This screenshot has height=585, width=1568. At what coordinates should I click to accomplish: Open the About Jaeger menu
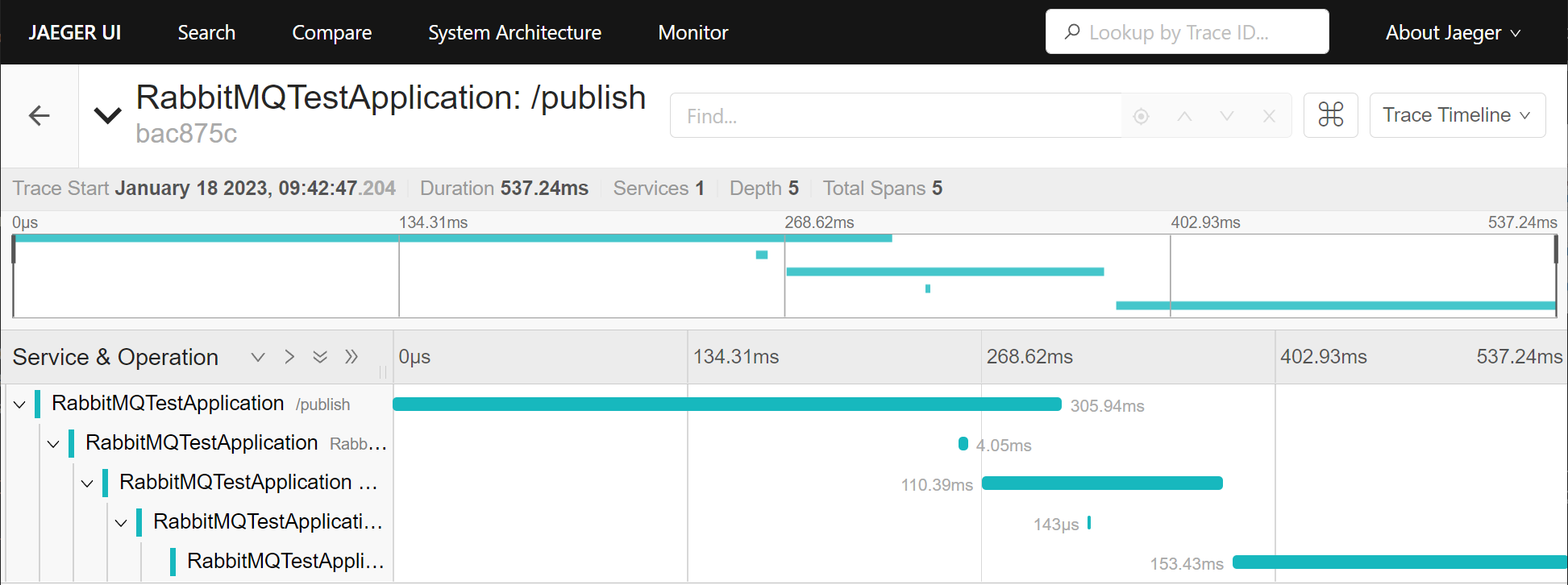(1453, 32)
